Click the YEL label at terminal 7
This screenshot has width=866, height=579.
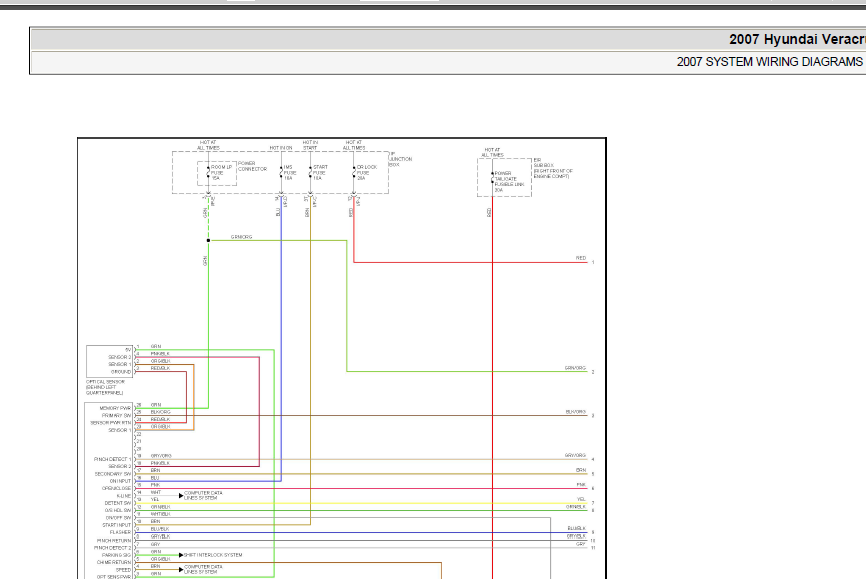click(x=582, y=499)
